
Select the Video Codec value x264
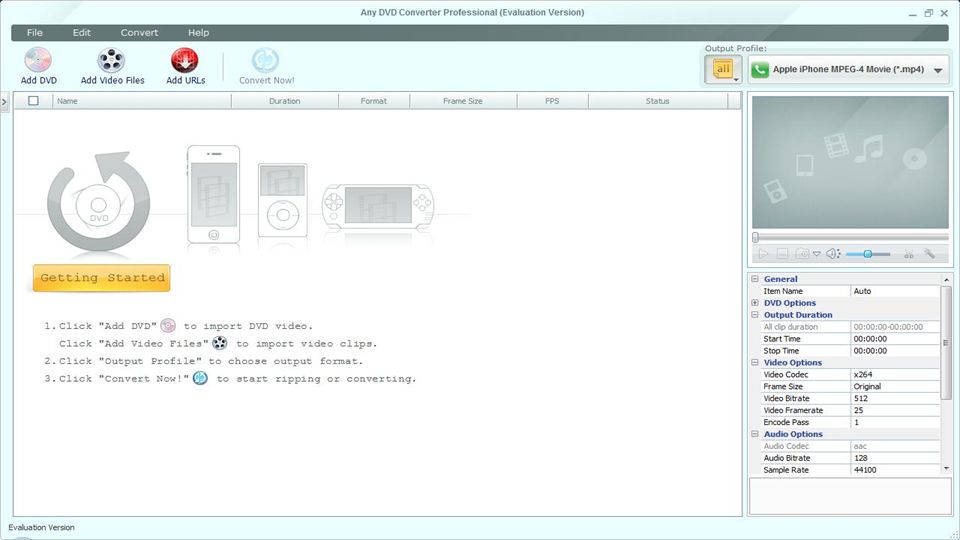[x=895, y=375]
